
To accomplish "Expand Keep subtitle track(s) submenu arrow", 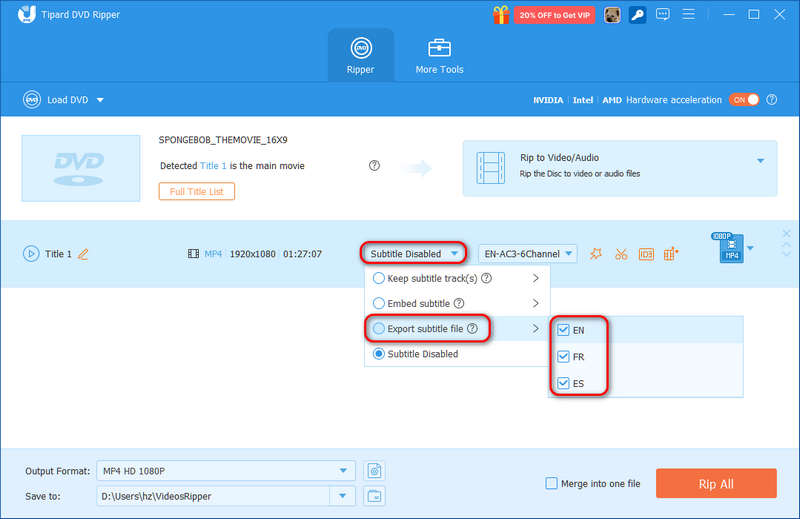I will (535, 278).
